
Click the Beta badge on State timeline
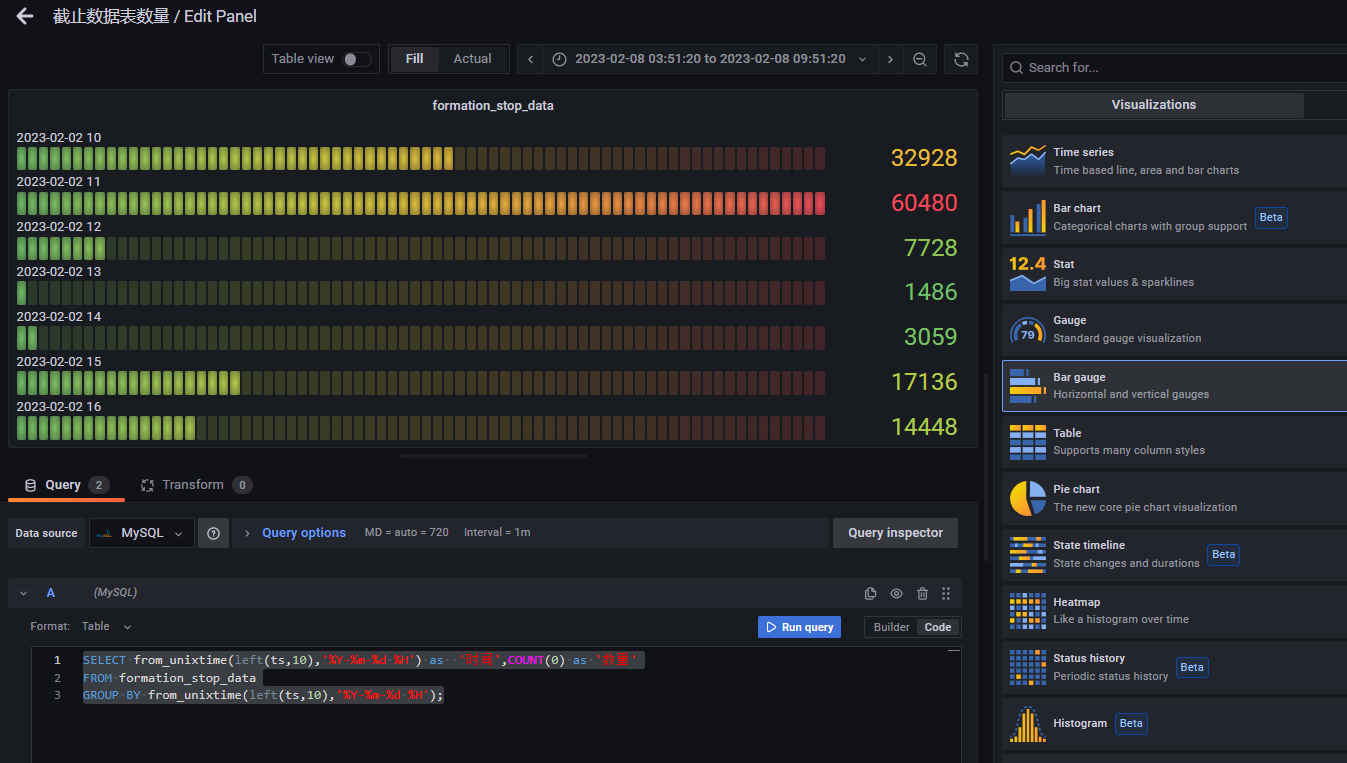[1223, 554]
